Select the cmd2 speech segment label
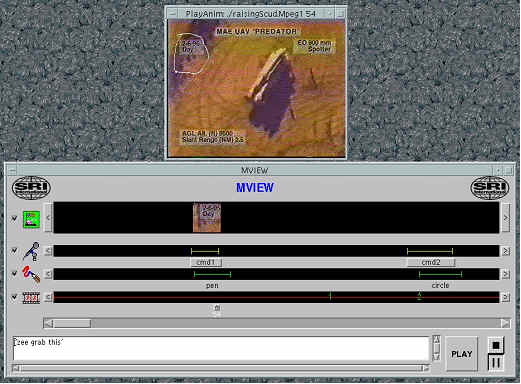521x384 pixels. [x=431, y=262]
